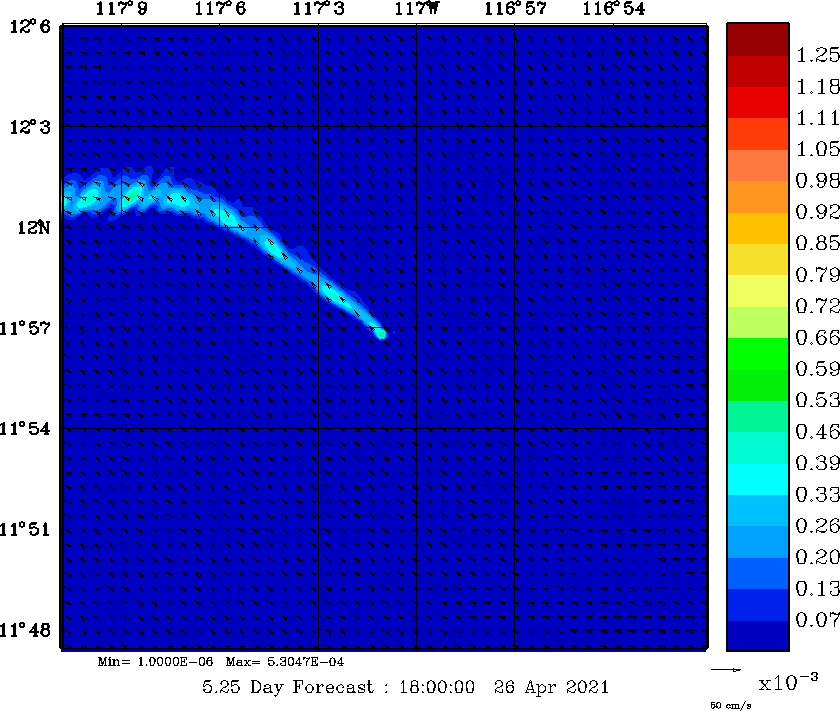Screen dimensions: 840x711
Task: Click the velocity scale reference arrow above 50 cm/s
Action: [x=726, y=669]
